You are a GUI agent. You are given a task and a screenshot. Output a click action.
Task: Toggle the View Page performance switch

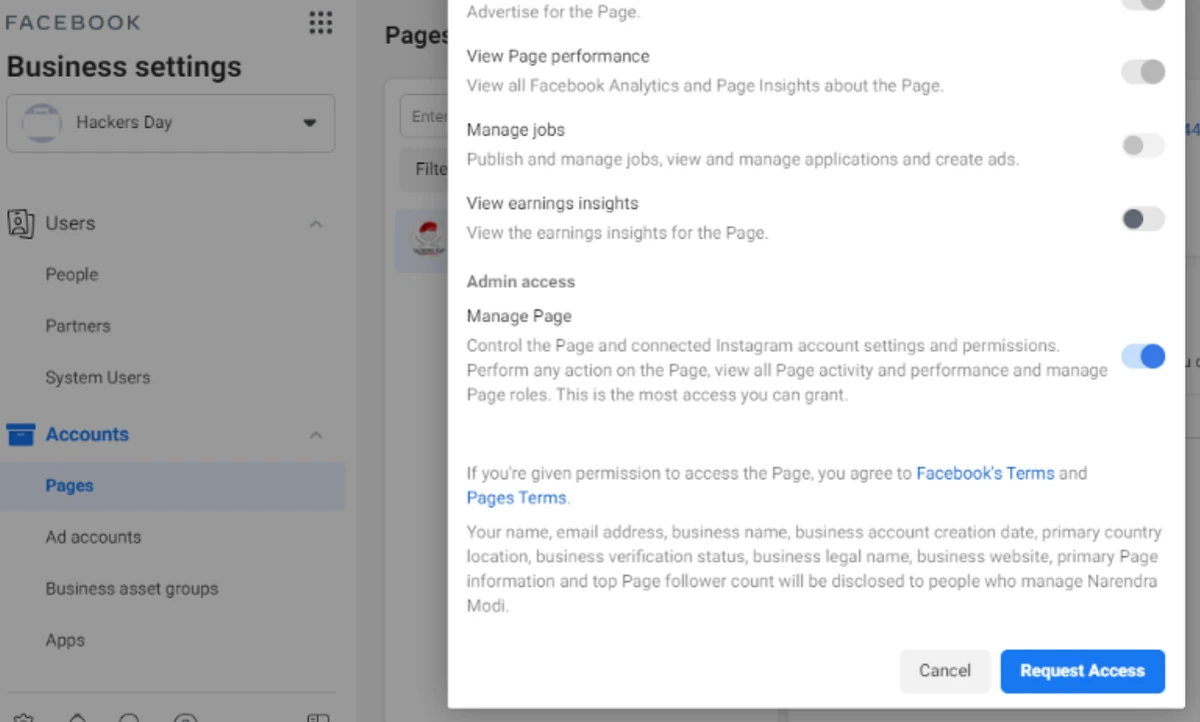pos(1142,72)
